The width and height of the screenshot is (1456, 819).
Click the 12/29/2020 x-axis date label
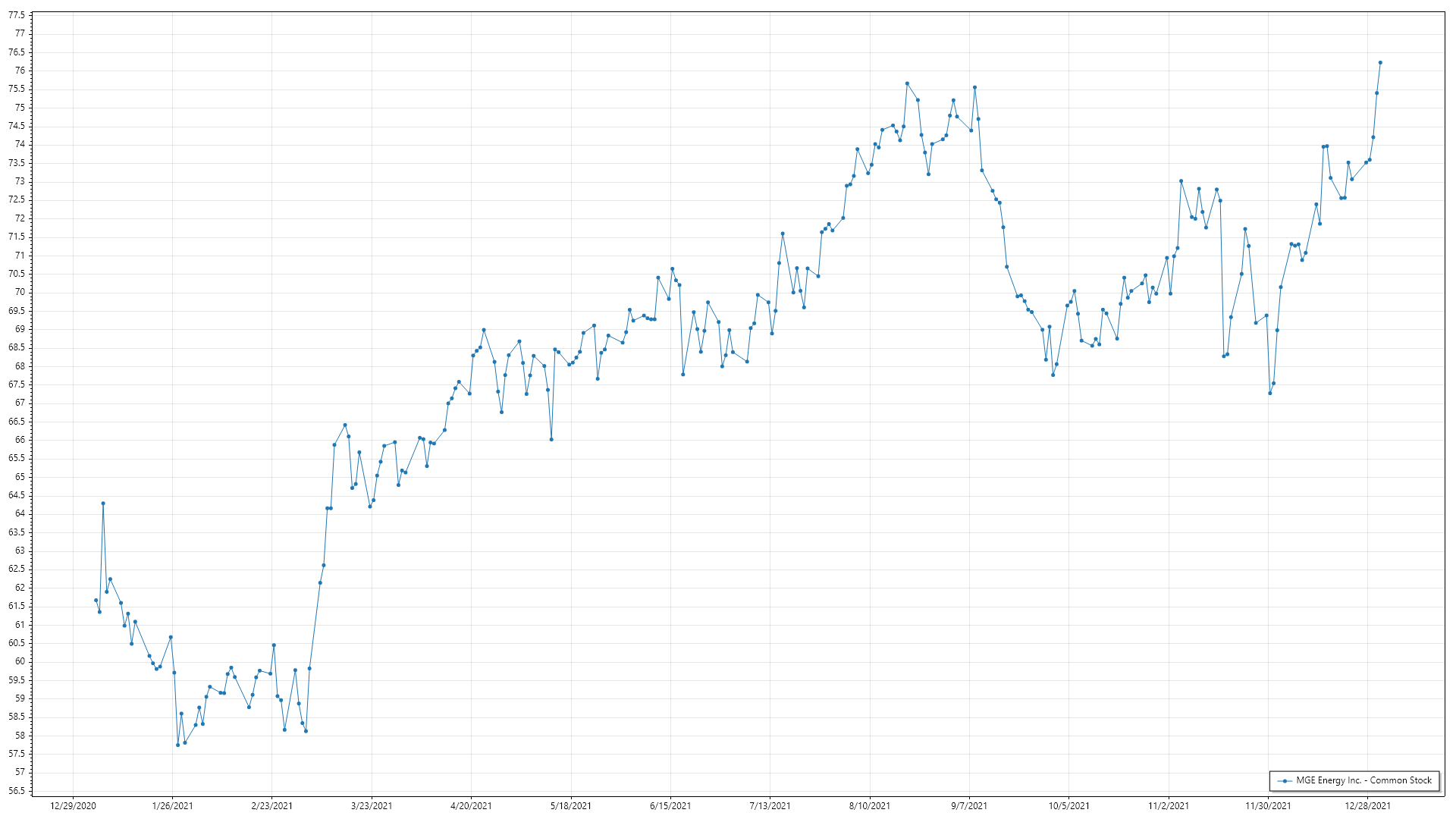pyautogui.click(x=73, y=806)
